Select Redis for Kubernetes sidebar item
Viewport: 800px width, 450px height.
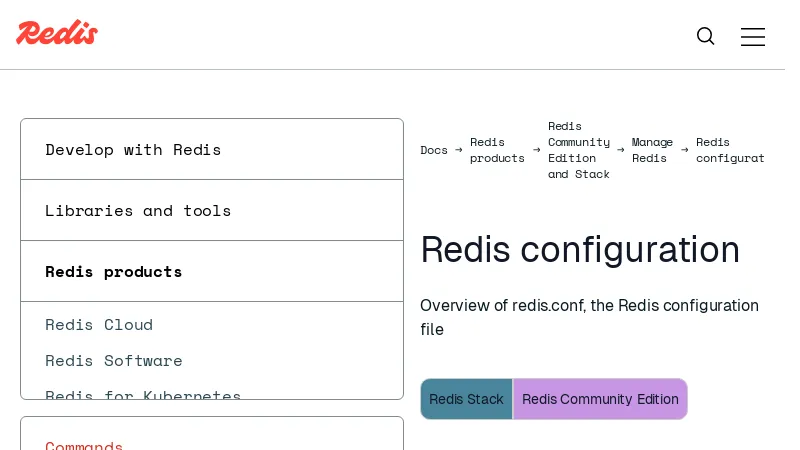143,394
